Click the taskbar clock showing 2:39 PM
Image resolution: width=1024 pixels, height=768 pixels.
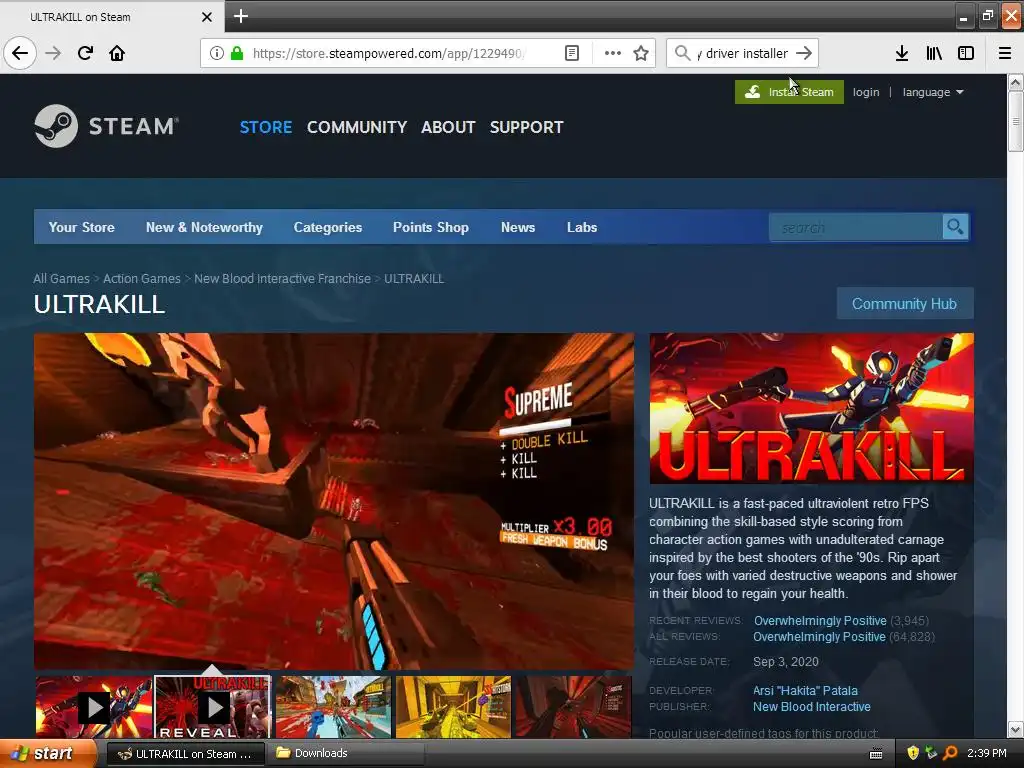click(987, 754)
